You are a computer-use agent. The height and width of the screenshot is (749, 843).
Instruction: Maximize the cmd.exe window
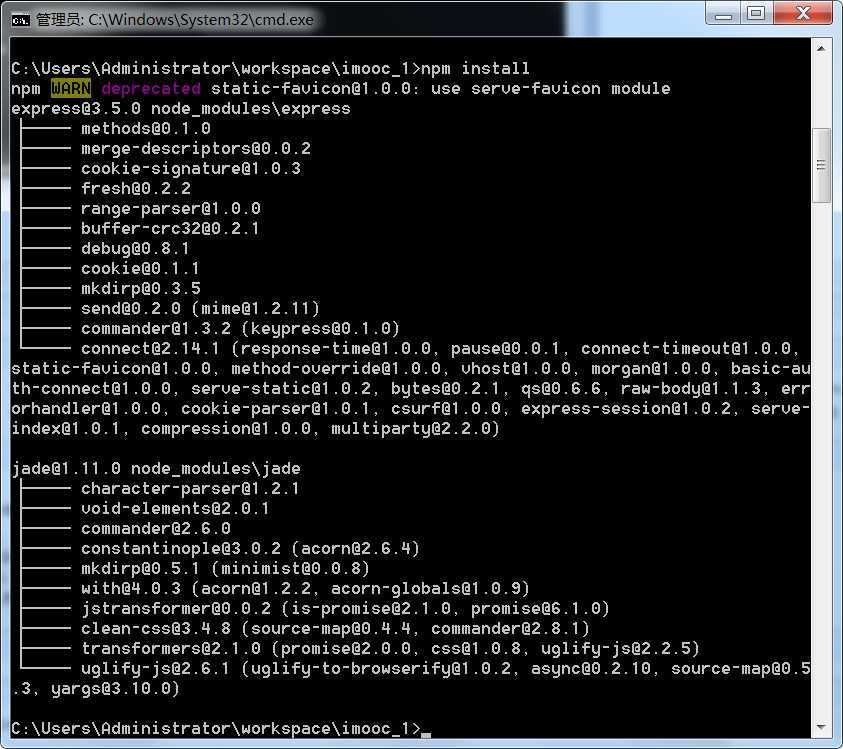click(757, 14)
